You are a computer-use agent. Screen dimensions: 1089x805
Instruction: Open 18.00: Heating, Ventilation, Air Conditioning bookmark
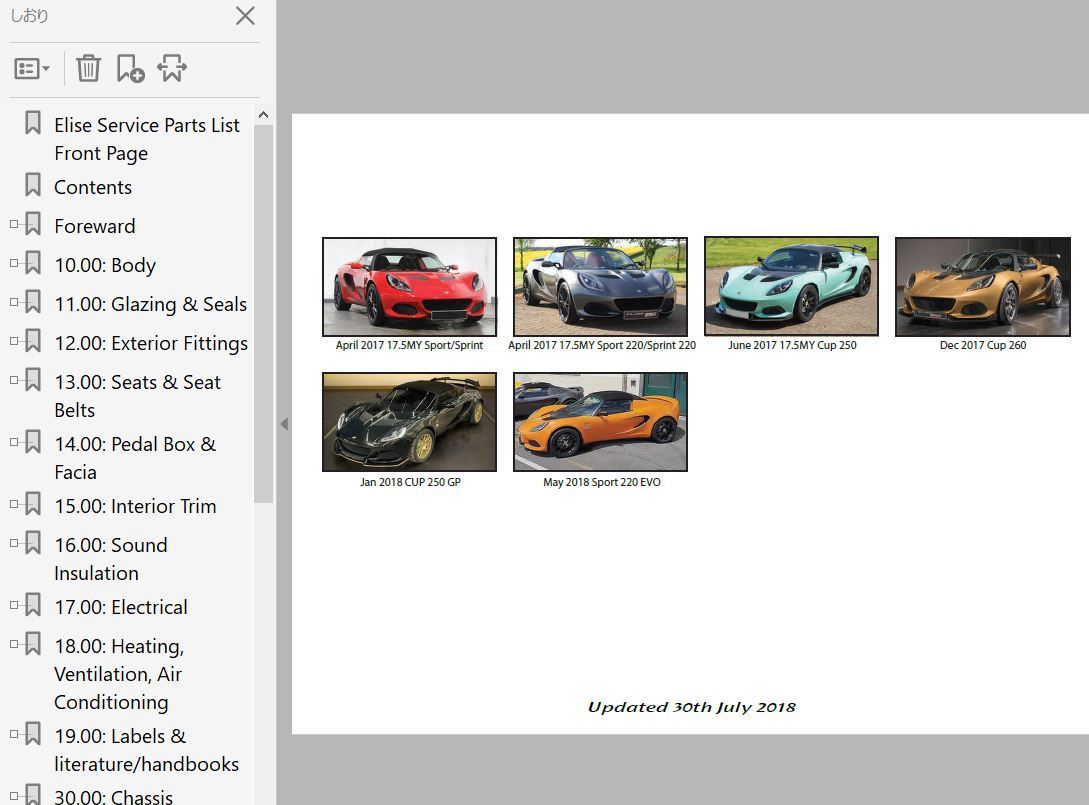tap(119, 674)
